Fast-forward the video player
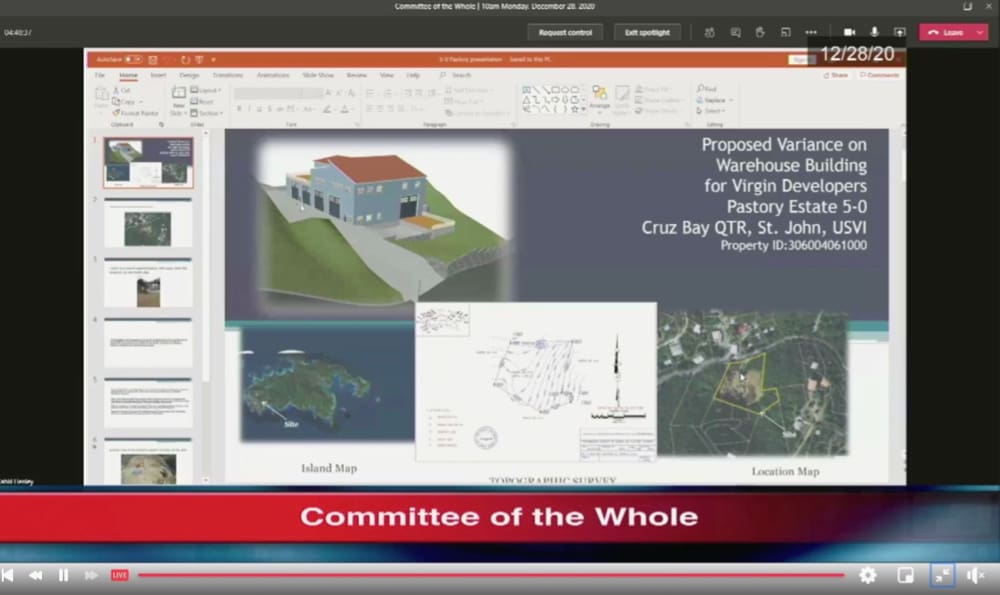The image size is (1000, 595). pyautogui.click(x=91, y=575)
